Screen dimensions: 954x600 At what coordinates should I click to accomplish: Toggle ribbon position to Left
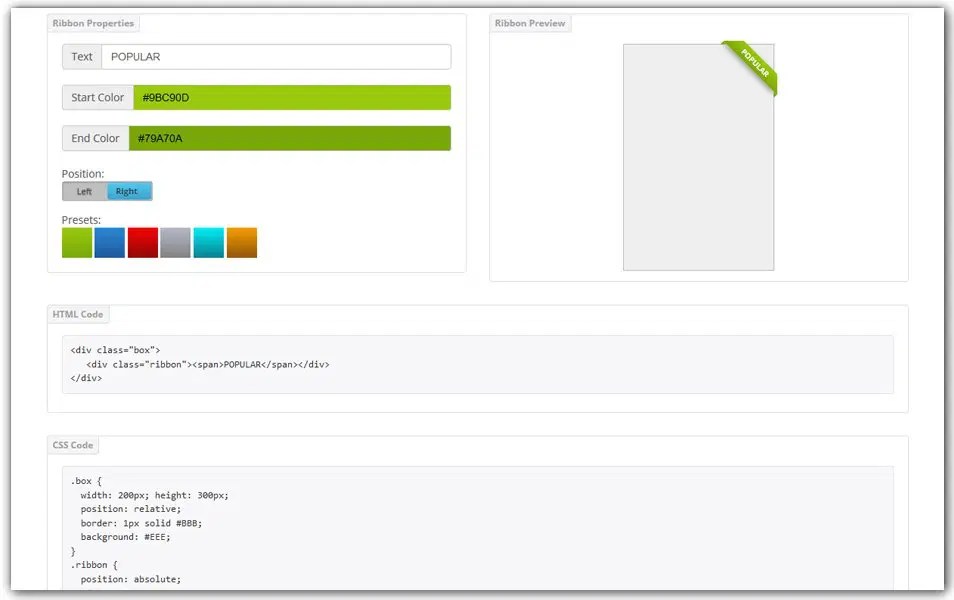pyautogui.click(x=84, y=191)
